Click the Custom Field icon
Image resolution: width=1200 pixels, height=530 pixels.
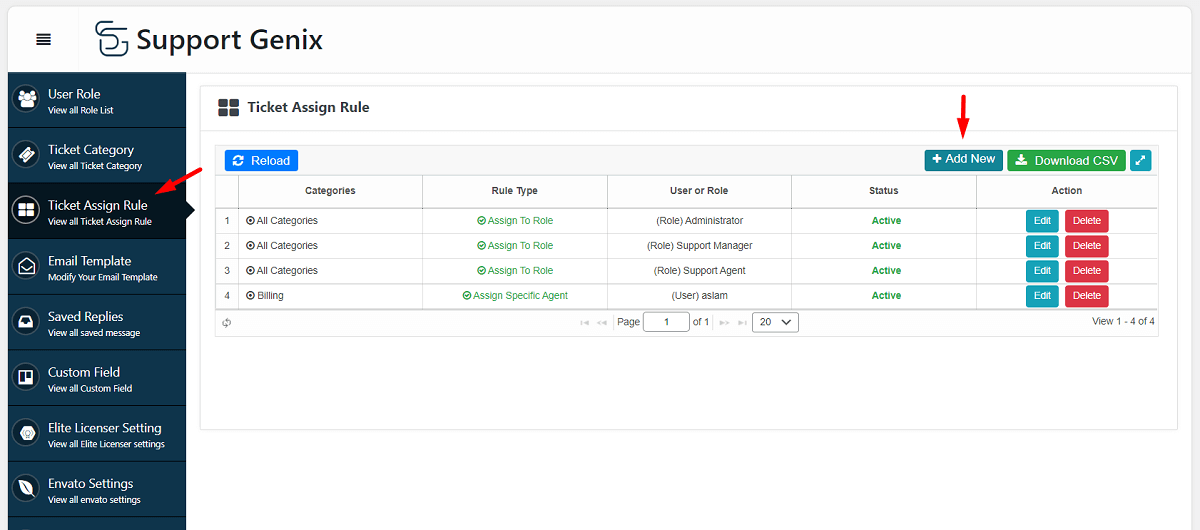(x=26, y=377)
